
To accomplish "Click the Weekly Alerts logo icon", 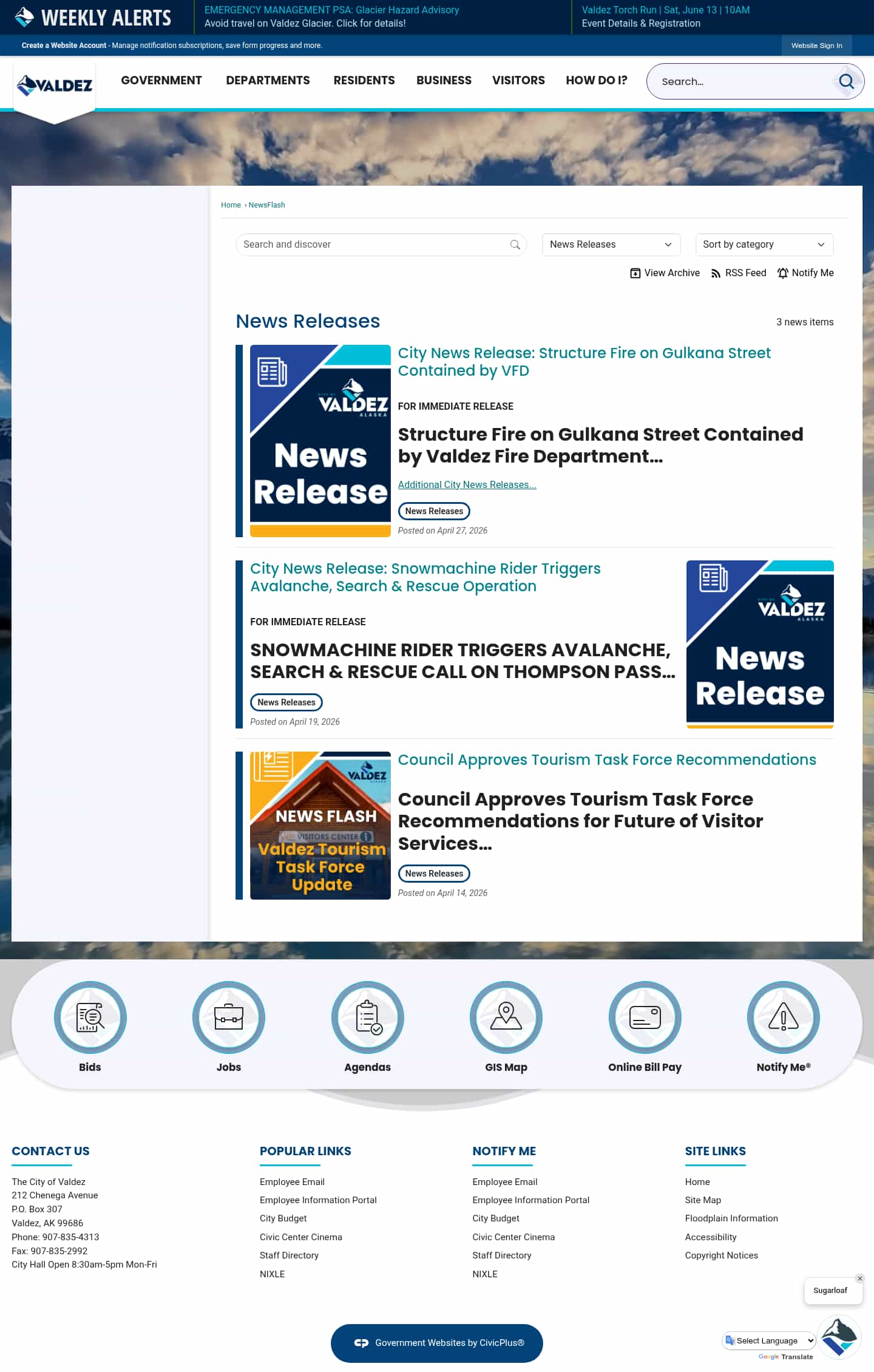I will tap(24, 17).
